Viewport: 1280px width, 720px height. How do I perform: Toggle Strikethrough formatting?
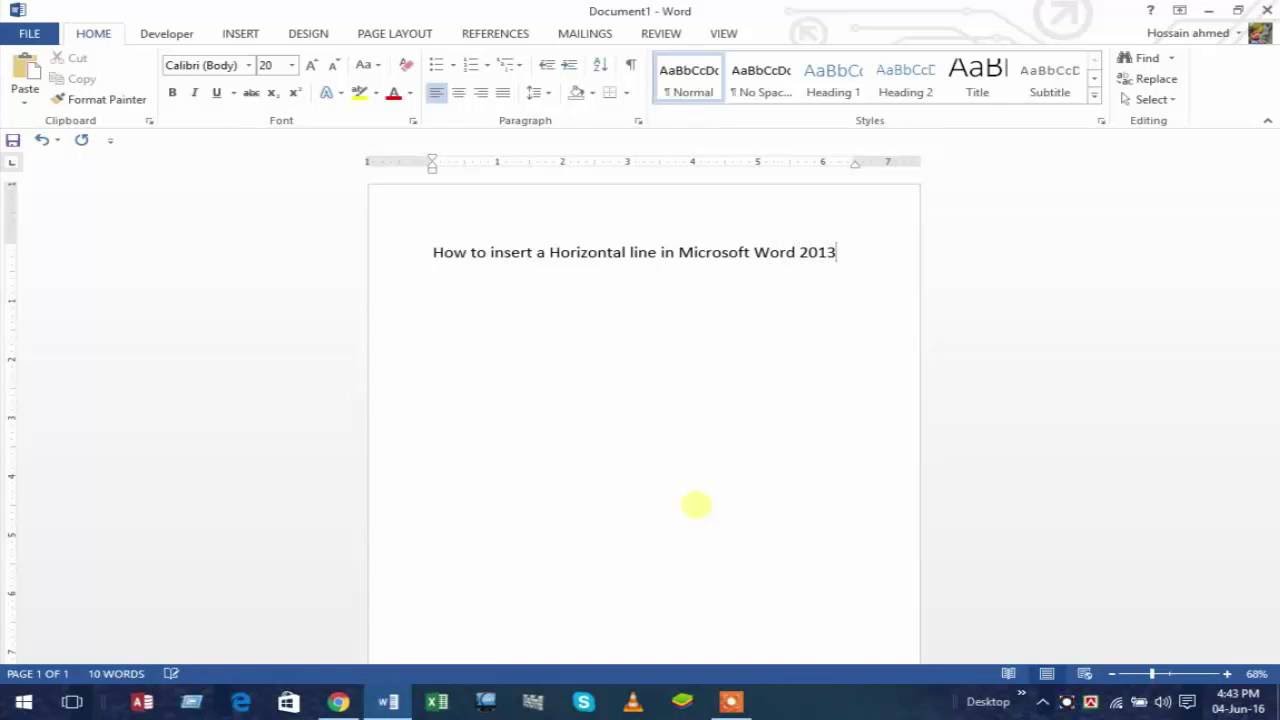pos(251,92)
